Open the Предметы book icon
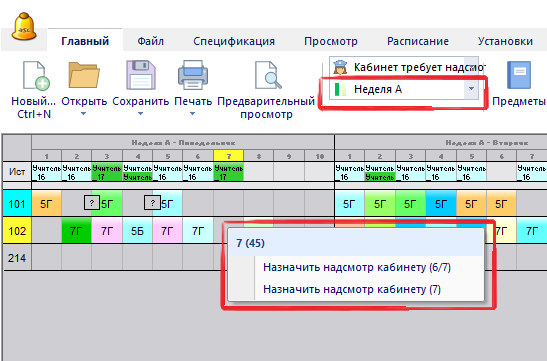 (519, 75)
